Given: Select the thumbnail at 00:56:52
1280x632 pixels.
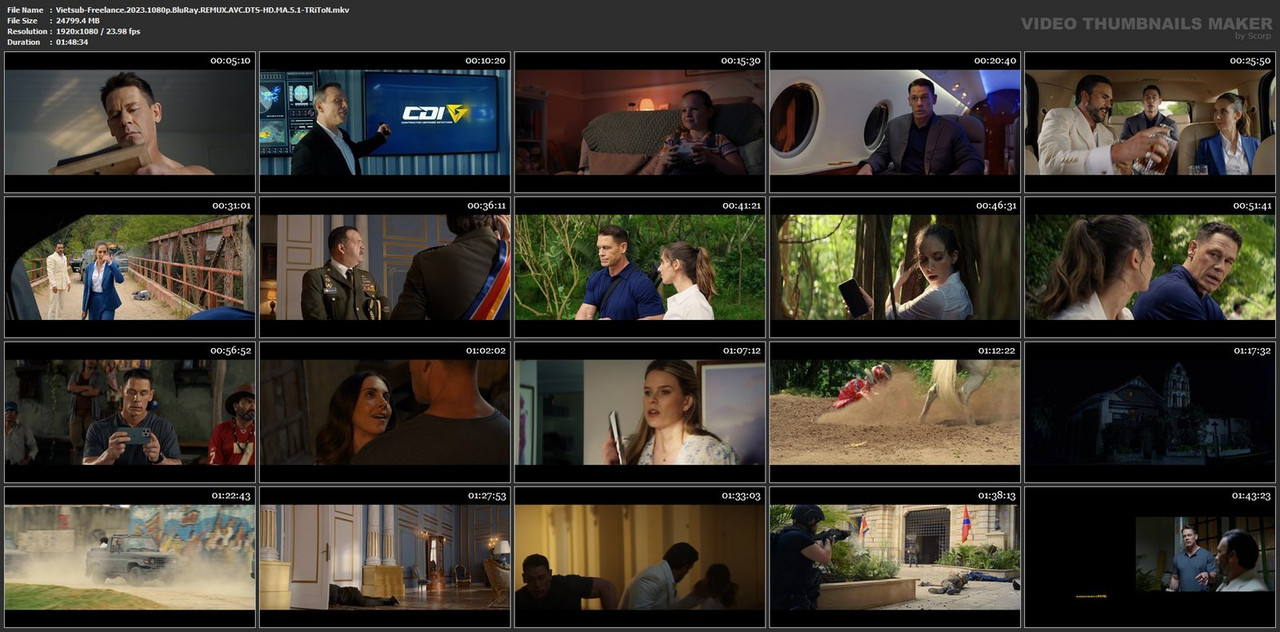Looking at the screenshot, I should (x=130, y=412).
